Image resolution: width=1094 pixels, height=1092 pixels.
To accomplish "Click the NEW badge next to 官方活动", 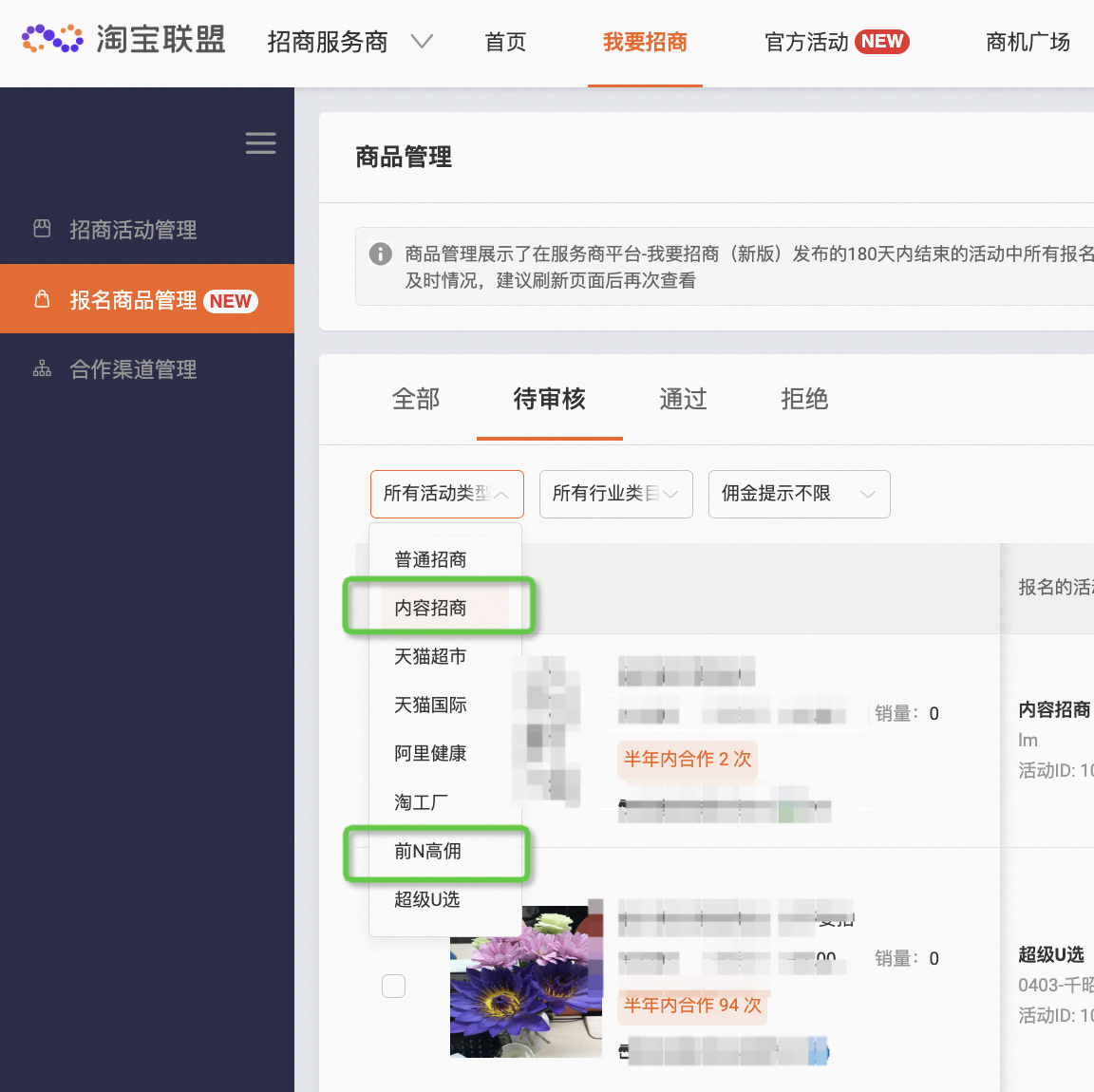I will coord(881,41).
